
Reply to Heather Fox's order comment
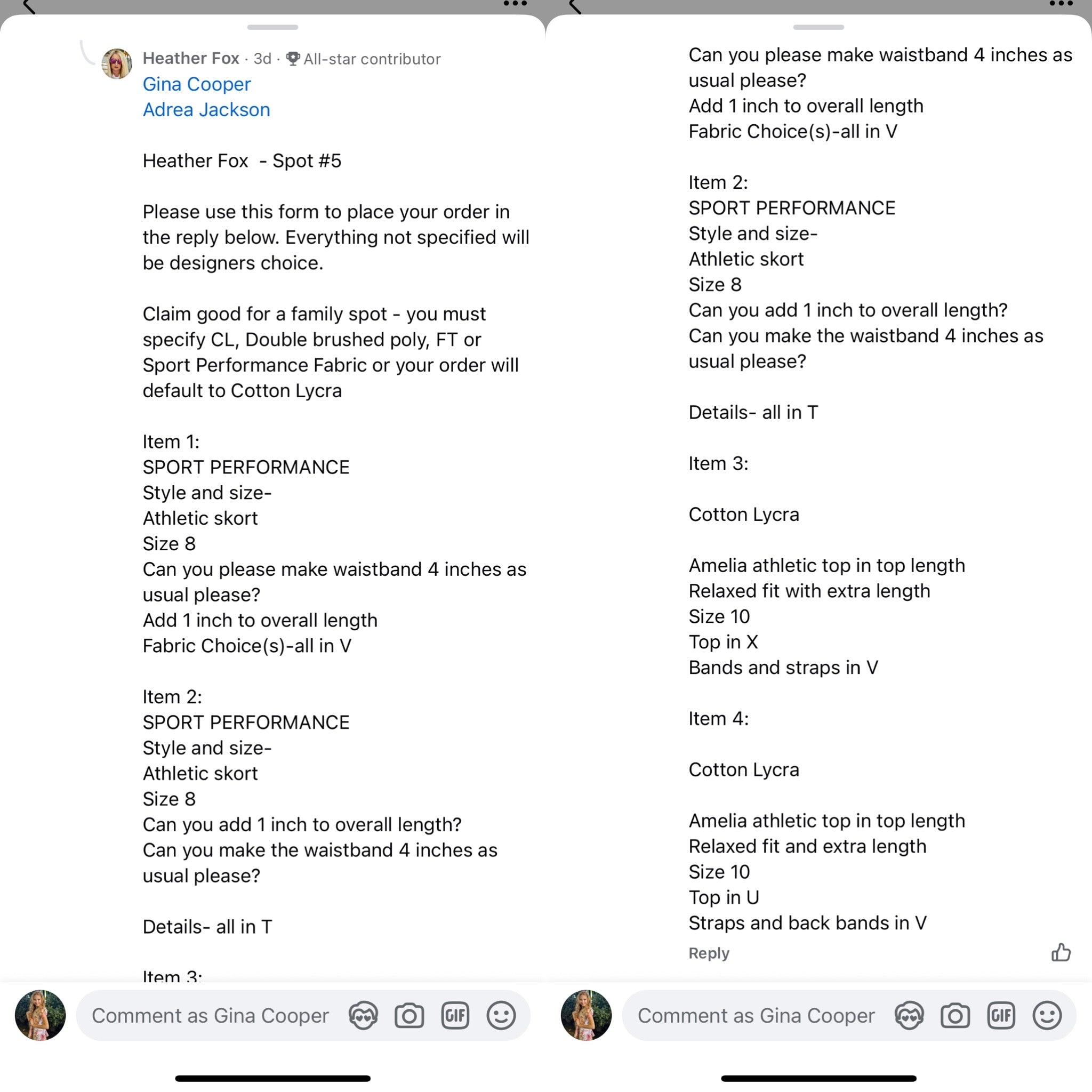click(709, 953)
